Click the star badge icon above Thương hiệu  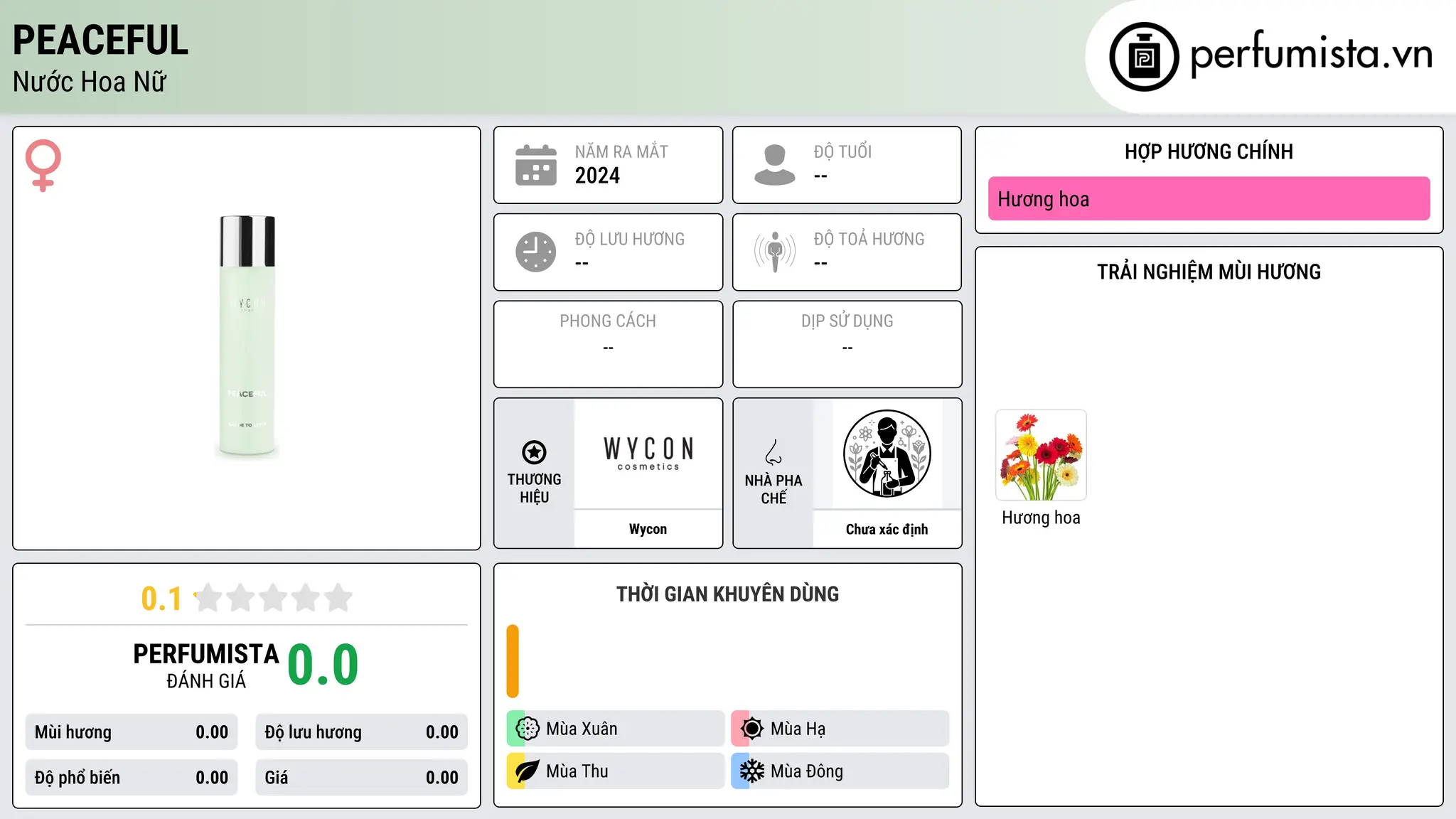click(534, 452)
